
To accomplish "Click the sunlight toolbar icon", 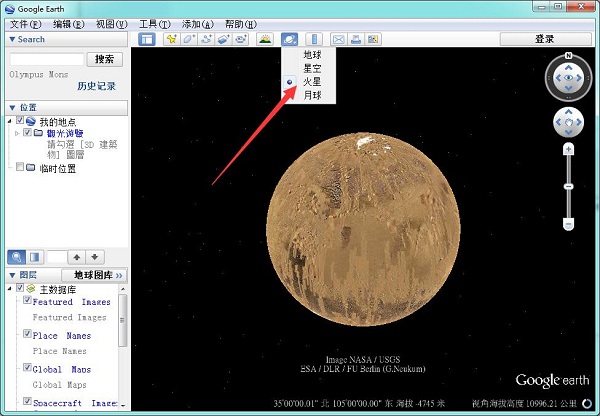I will (x=265, y=39).
